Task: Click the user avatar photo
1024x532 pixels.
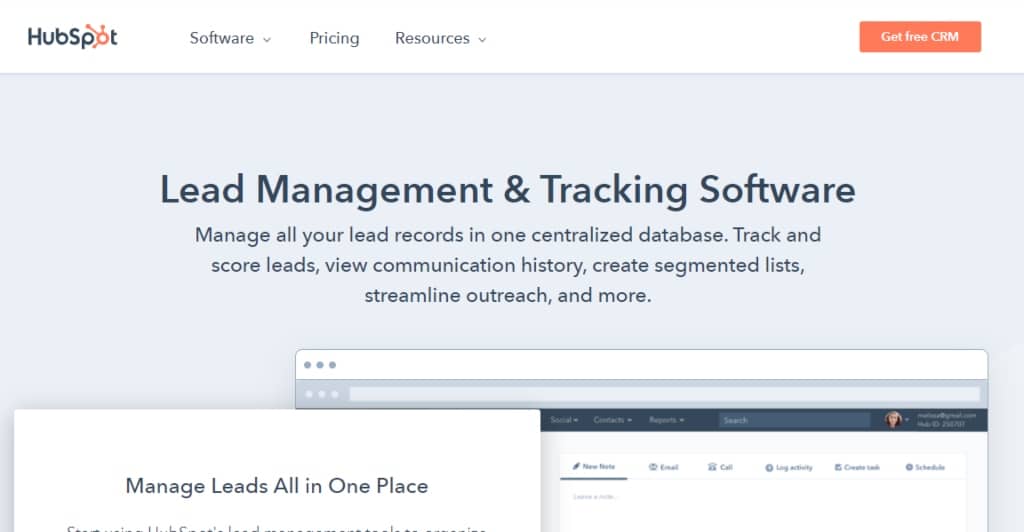Action: click(x=893, y=420)
